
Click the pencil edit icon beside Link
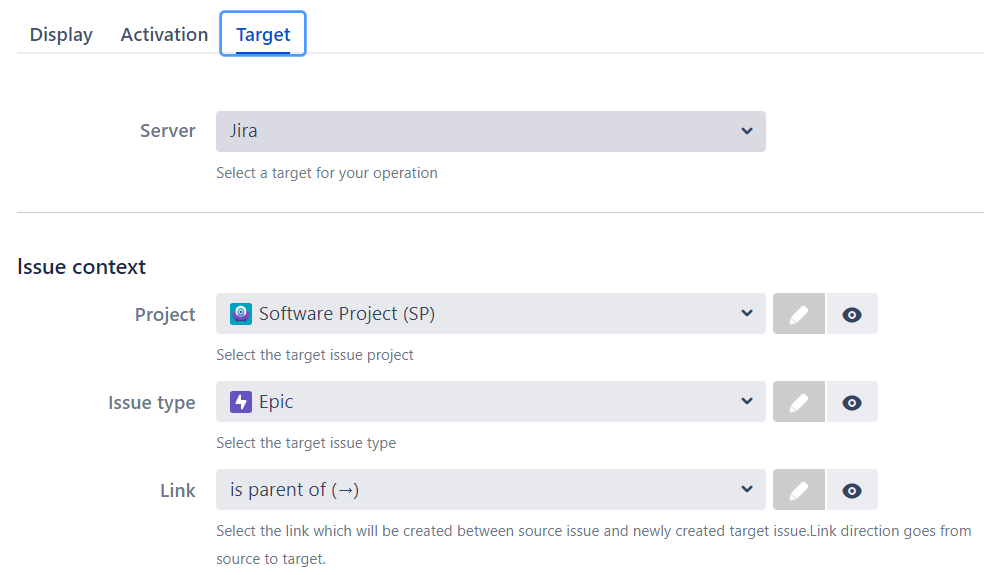799,490
